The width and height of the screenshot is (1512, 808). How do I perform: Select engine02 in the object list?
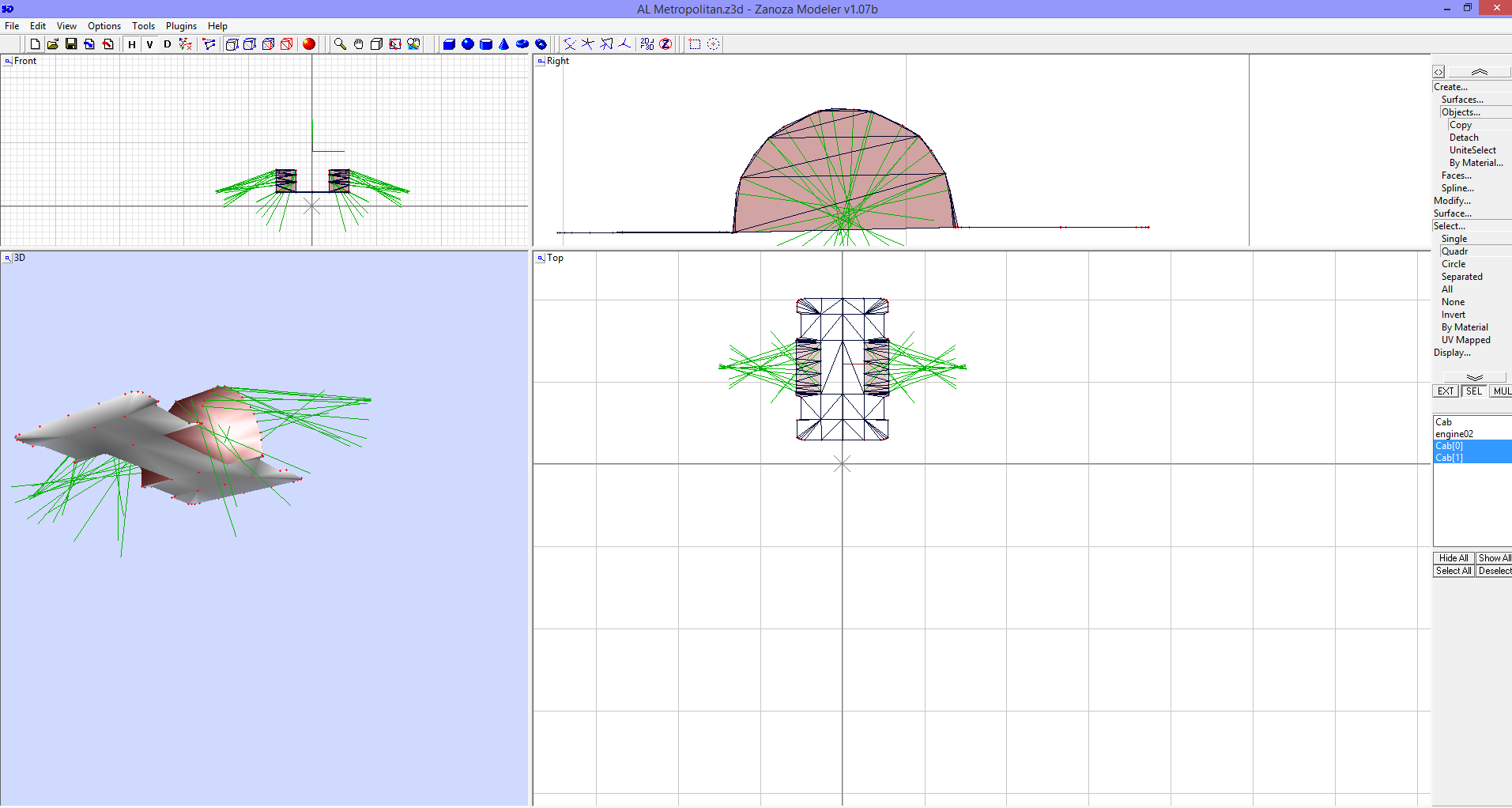coord(1454,433)
